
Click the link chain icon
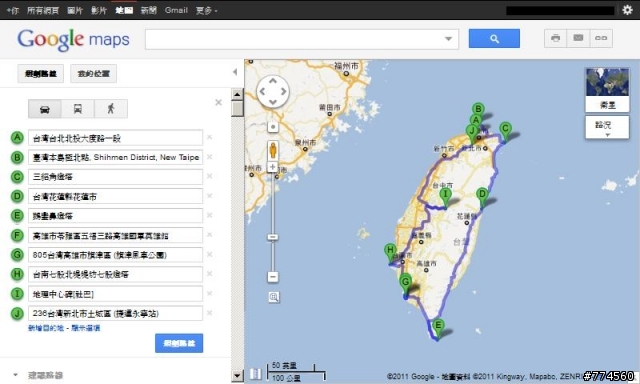pos(601,38)
